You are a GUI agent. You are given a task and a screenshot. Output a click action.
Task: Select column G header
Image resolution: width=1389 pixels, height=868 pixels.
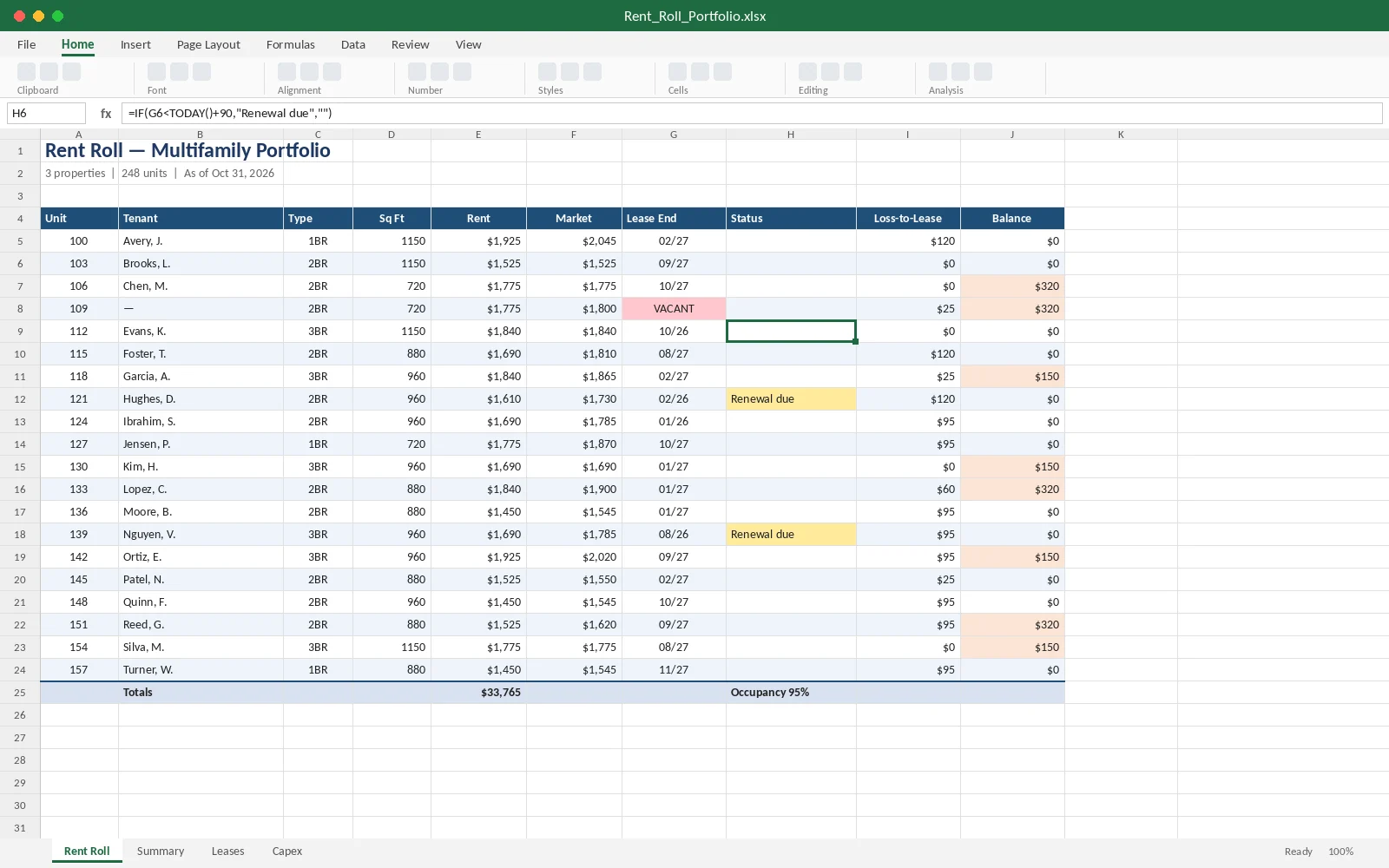674,135
